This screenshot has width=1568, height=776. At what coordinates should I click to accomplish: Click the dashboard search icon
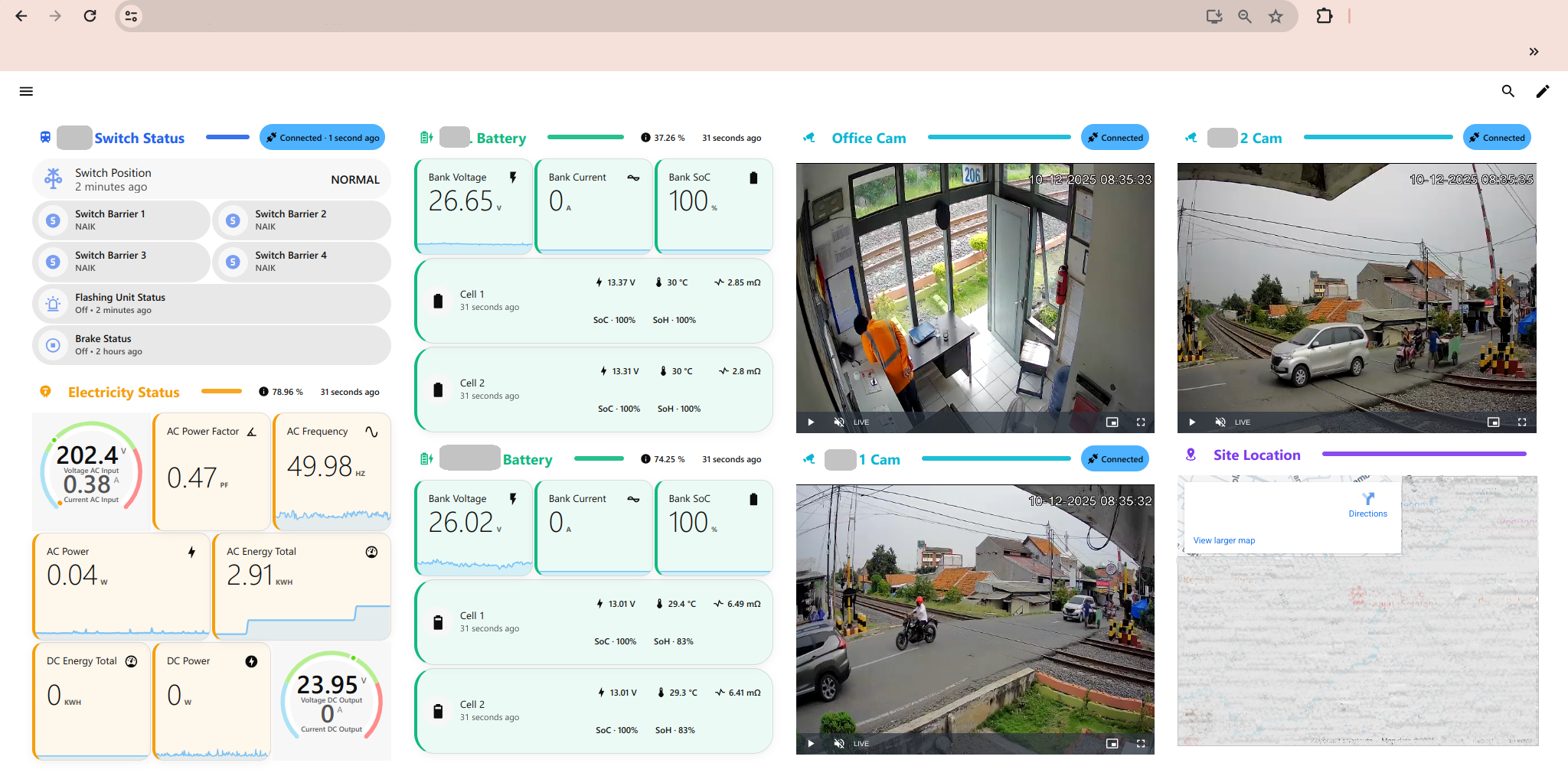1508,92
